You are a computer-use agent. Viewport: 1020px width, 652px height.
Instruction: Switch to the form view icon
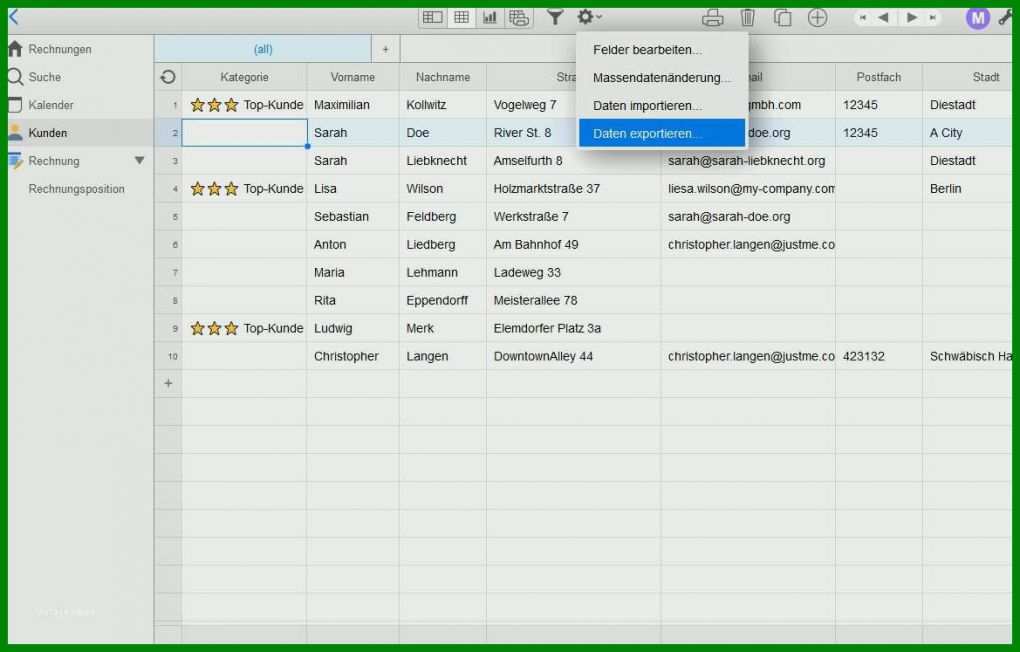tap(433, 18)
